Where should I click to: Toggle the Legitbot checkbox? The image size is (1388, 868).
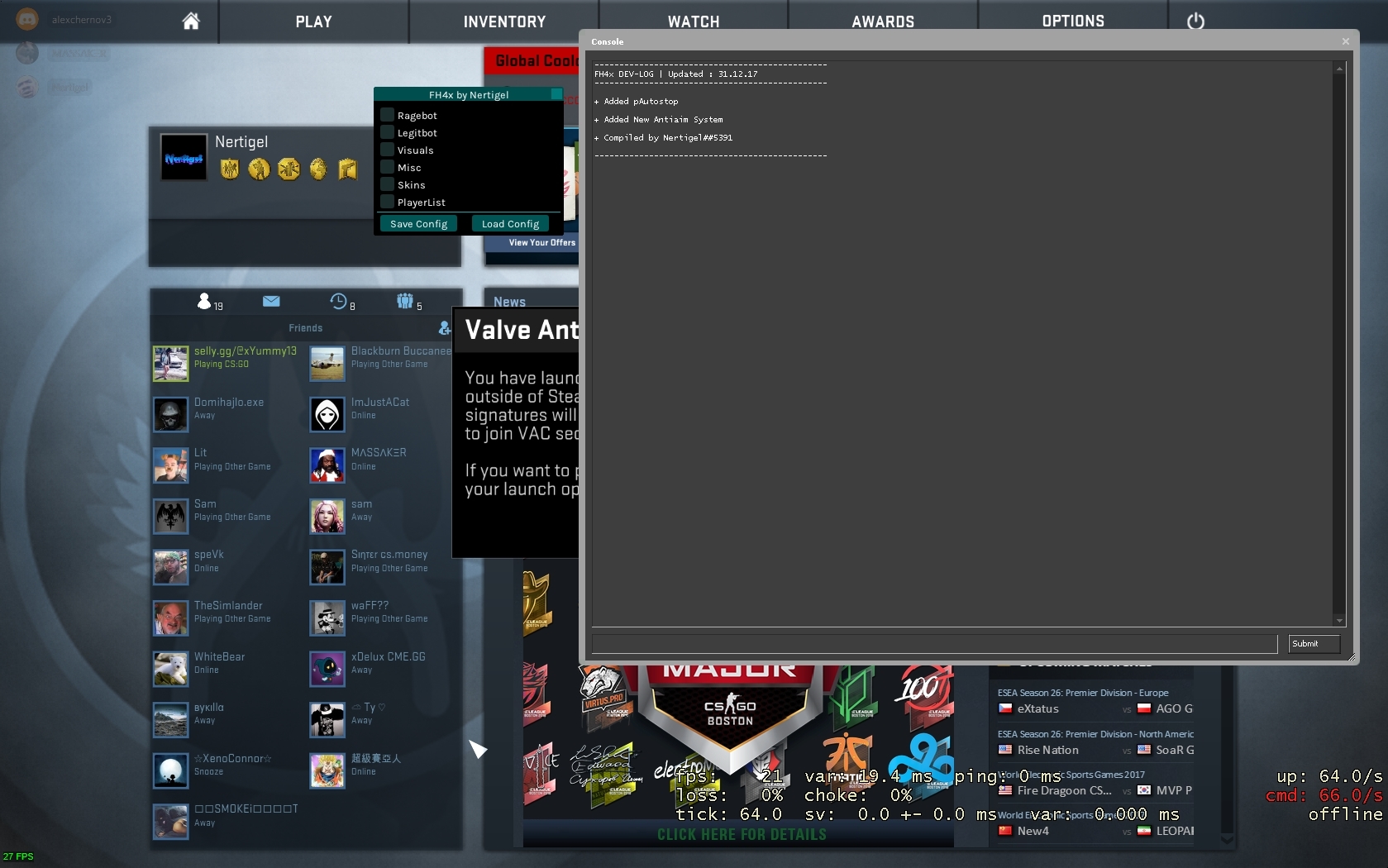click(x=387, y=132)
